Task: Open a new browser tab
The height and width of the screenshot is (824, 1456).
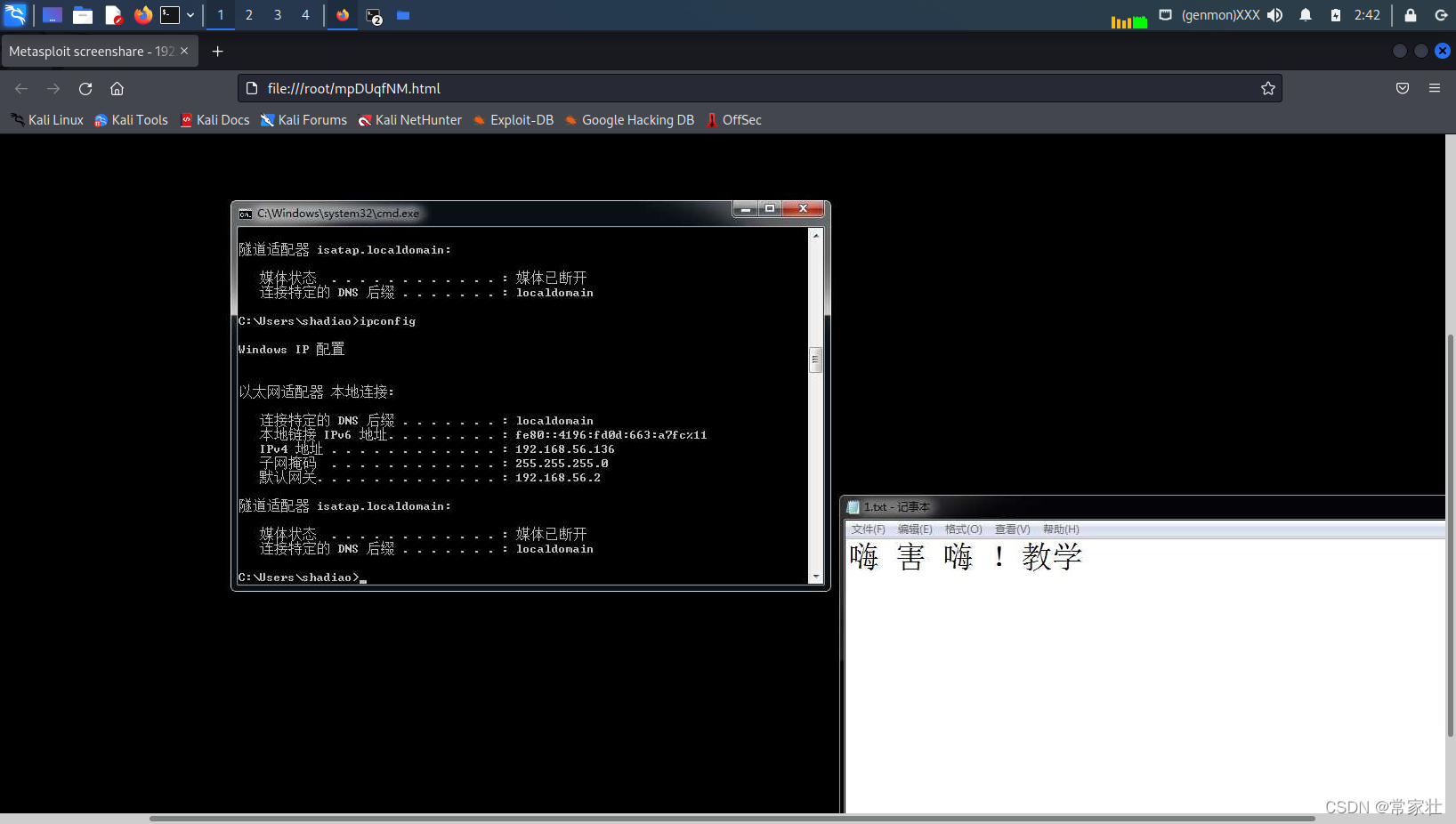Action: [x=217, y=52]
